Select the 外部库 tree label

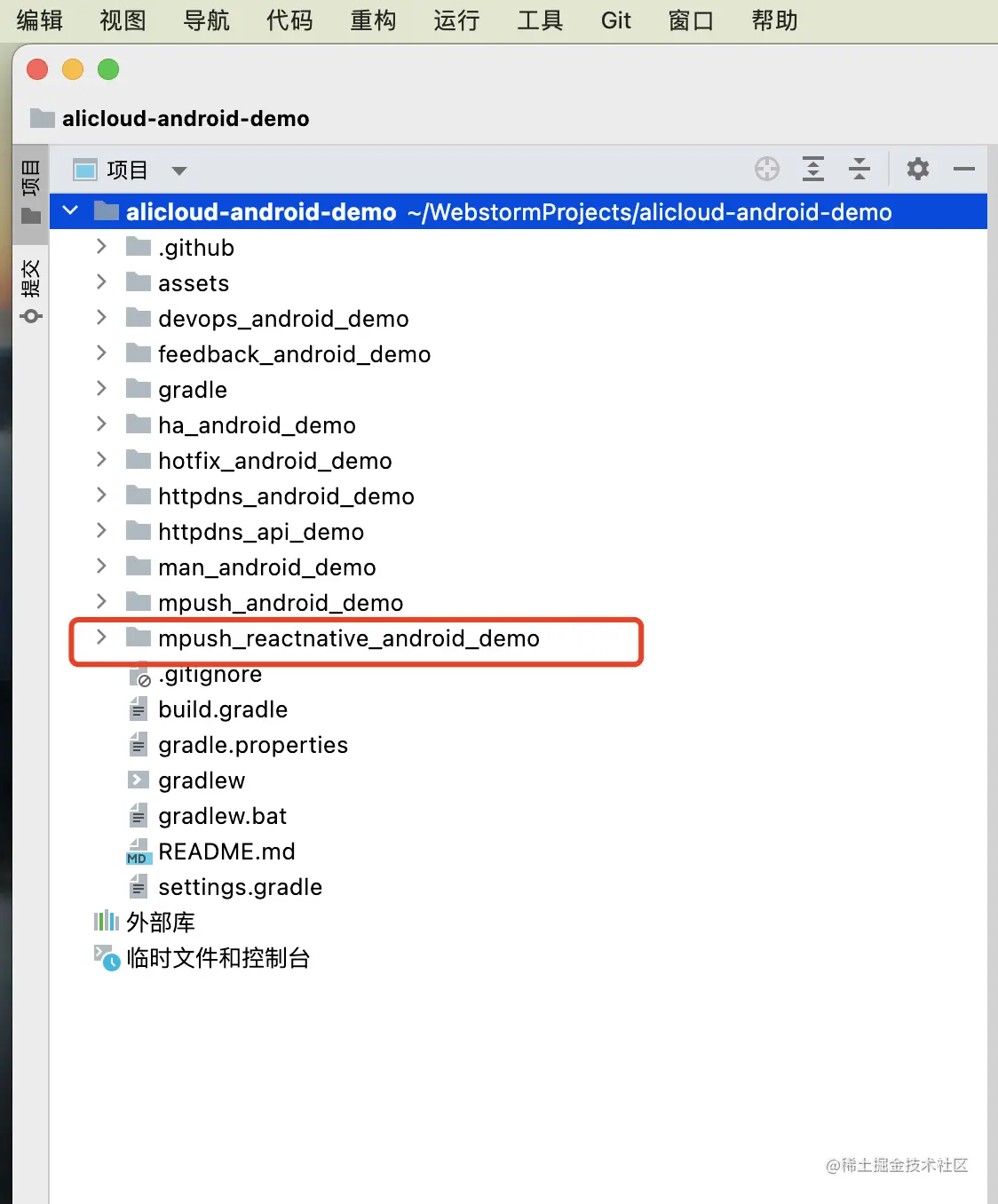tap(161, 923)
